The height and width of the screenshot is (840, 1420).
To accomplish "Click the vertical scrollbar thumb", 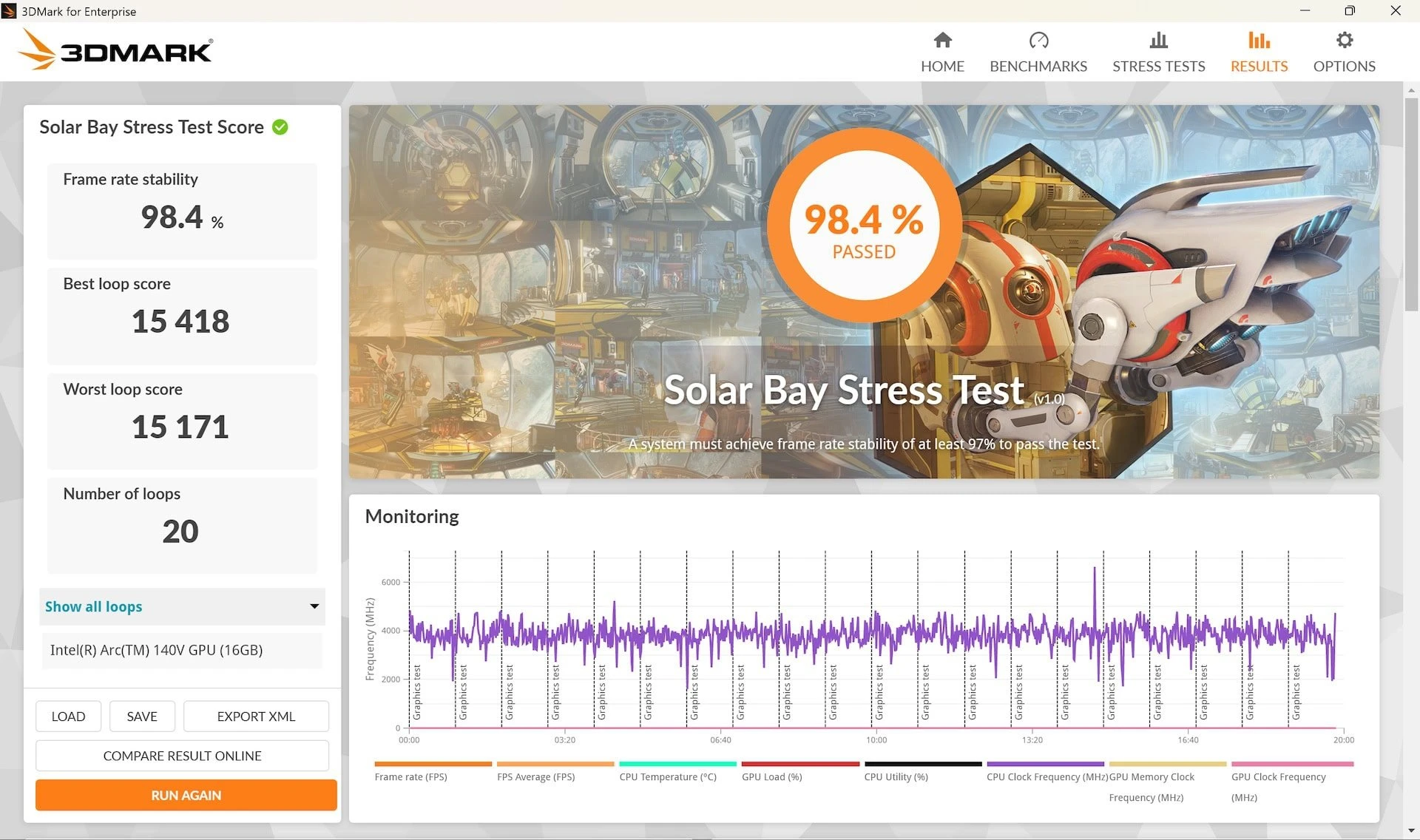I will pyautogui.click(x=1411, y=205).
